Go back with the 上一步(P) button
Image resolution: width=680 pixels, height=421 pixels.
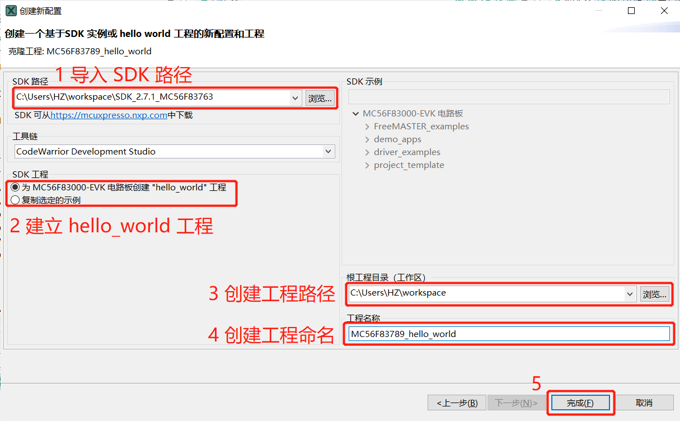457,403
